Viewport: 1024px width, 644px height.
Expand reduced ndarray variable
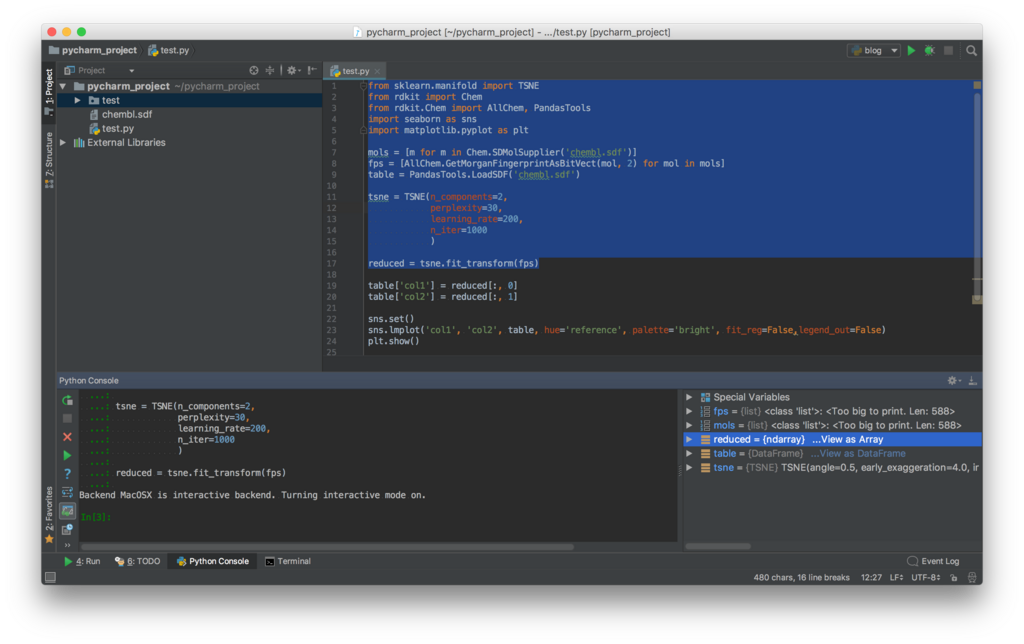click(x=689, y=440)
